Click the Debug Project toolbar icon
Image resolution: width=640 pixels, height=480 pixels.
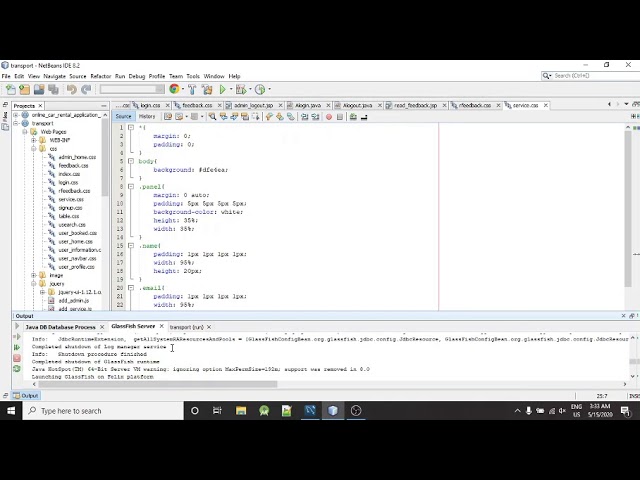pos(241,89)
